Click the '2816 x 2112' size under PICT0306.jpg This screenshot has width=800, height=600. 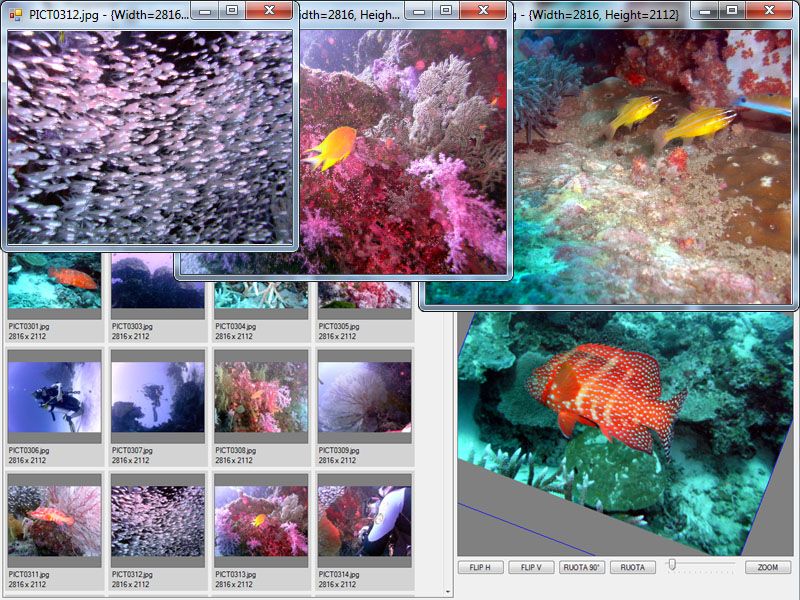[28, 460]
